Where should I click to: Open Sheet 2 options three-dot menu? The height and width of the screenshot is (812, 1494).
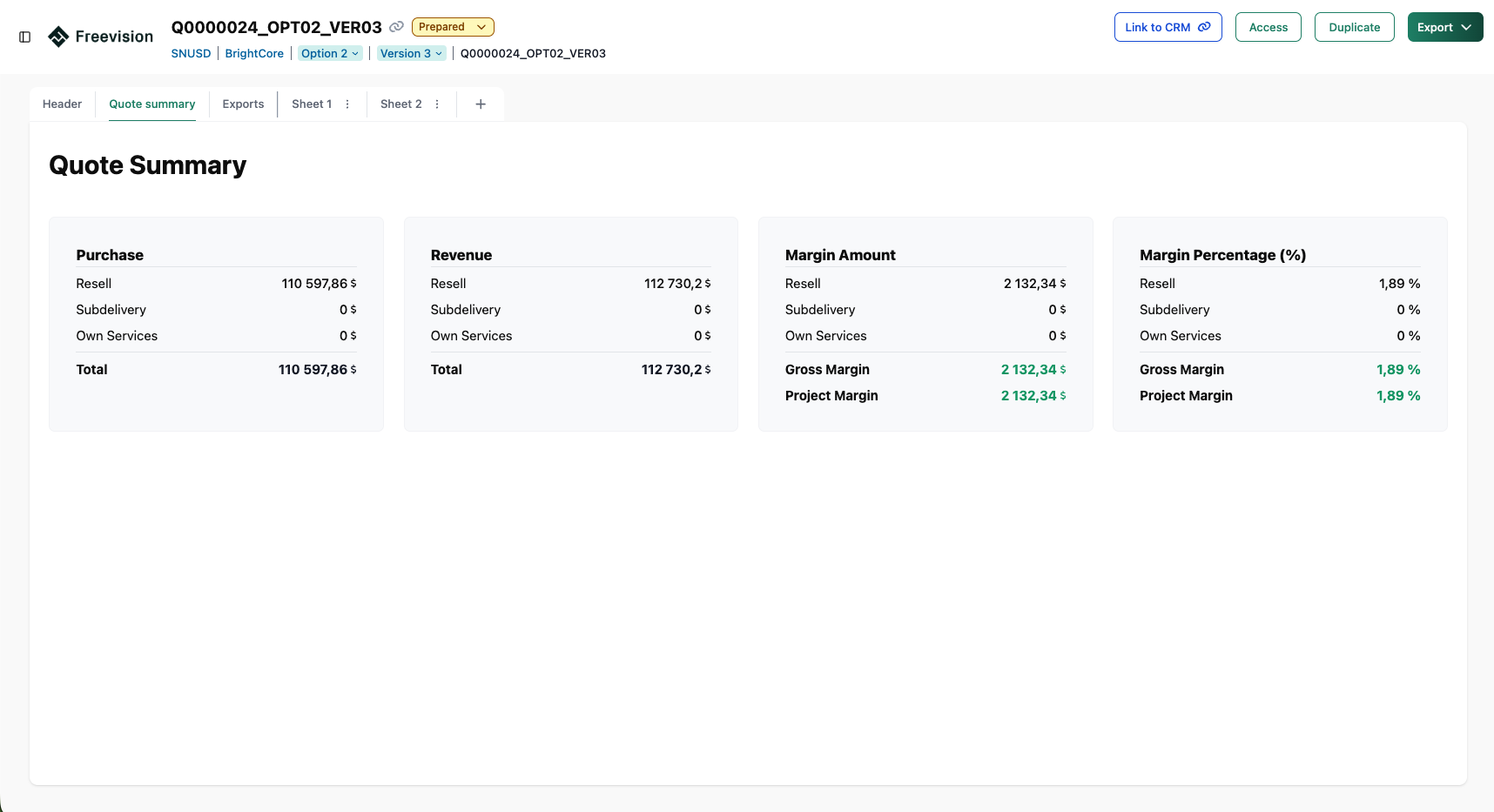[x=437, y=104]
